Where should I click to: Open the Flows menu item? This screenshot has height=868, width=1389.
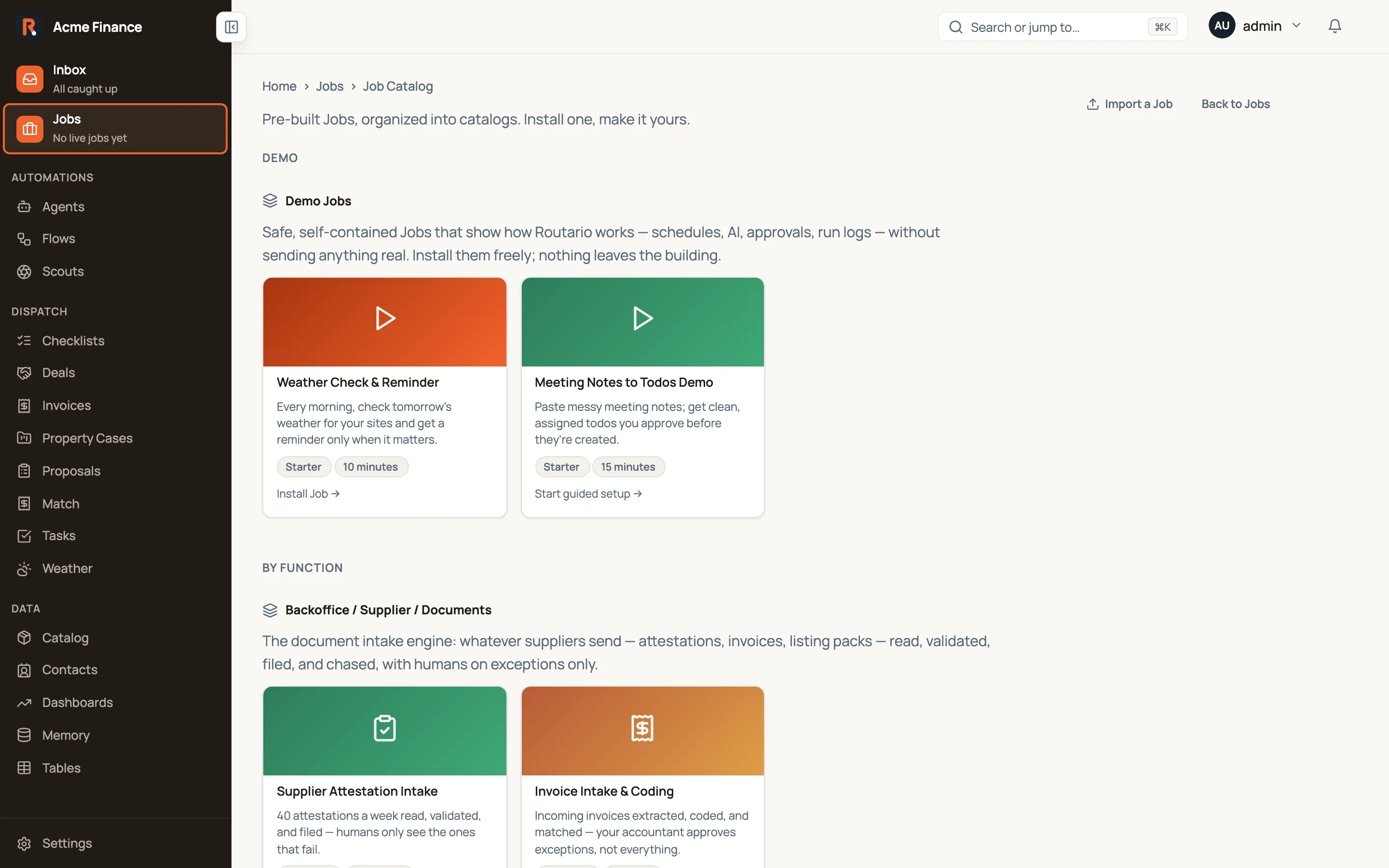pos(115,239)
